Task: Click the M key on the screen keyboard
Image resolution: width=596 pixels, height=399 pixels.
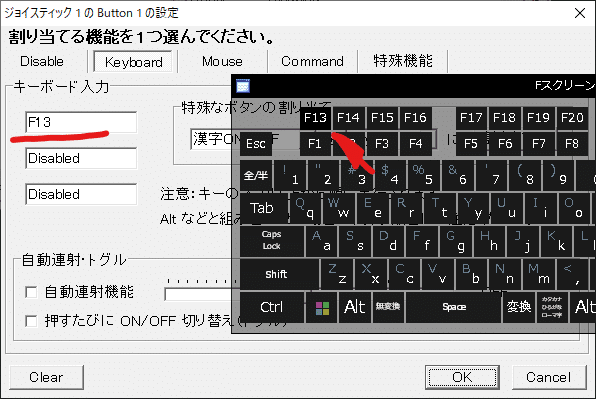Action: 539,274
